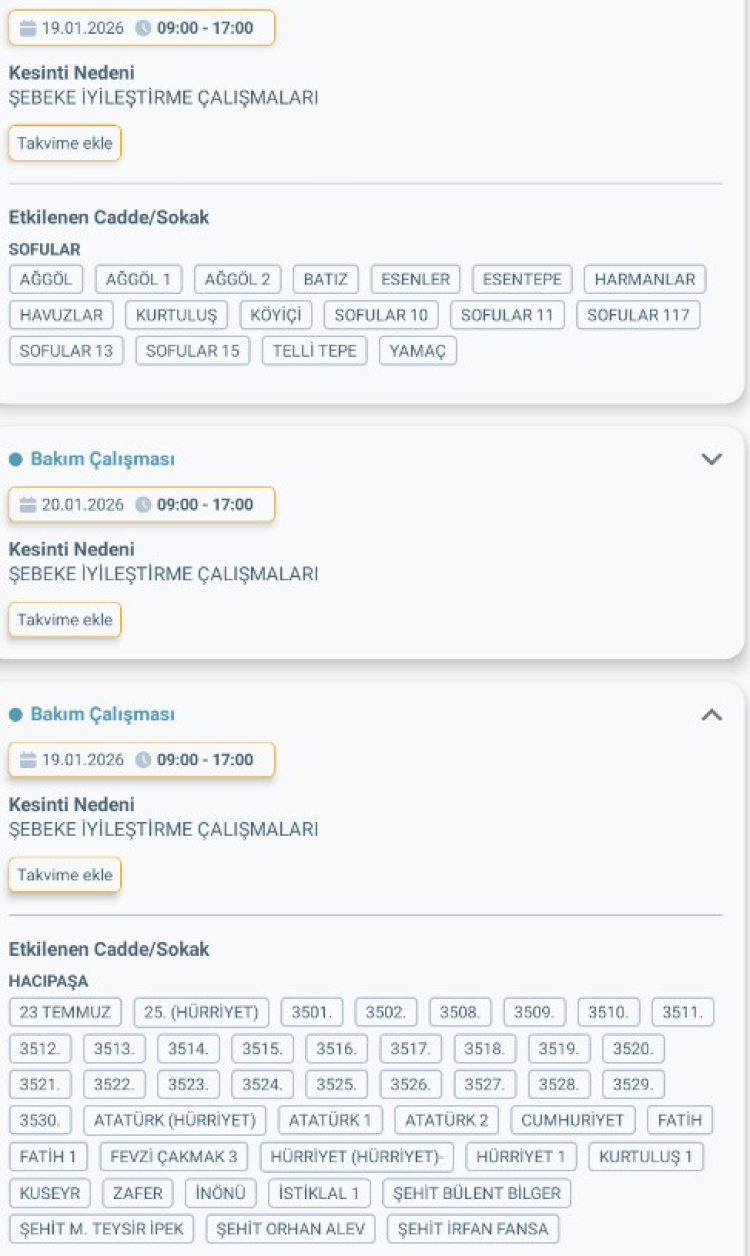Select the FATİH street tag
Viewport: 750px width, 1256px height.
(x=680, y=1120)
